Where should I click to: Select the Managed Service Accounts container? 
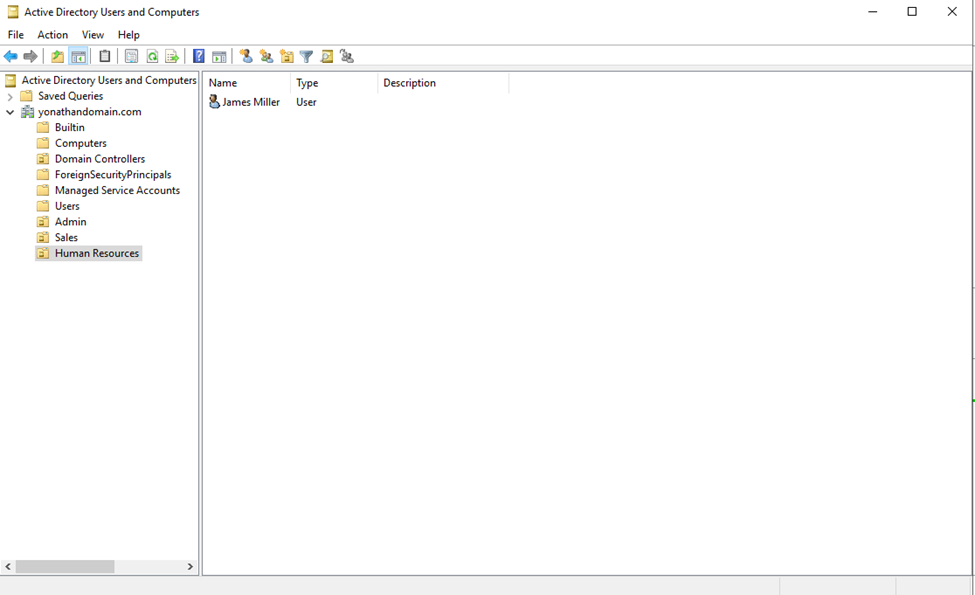click(118, 190)
